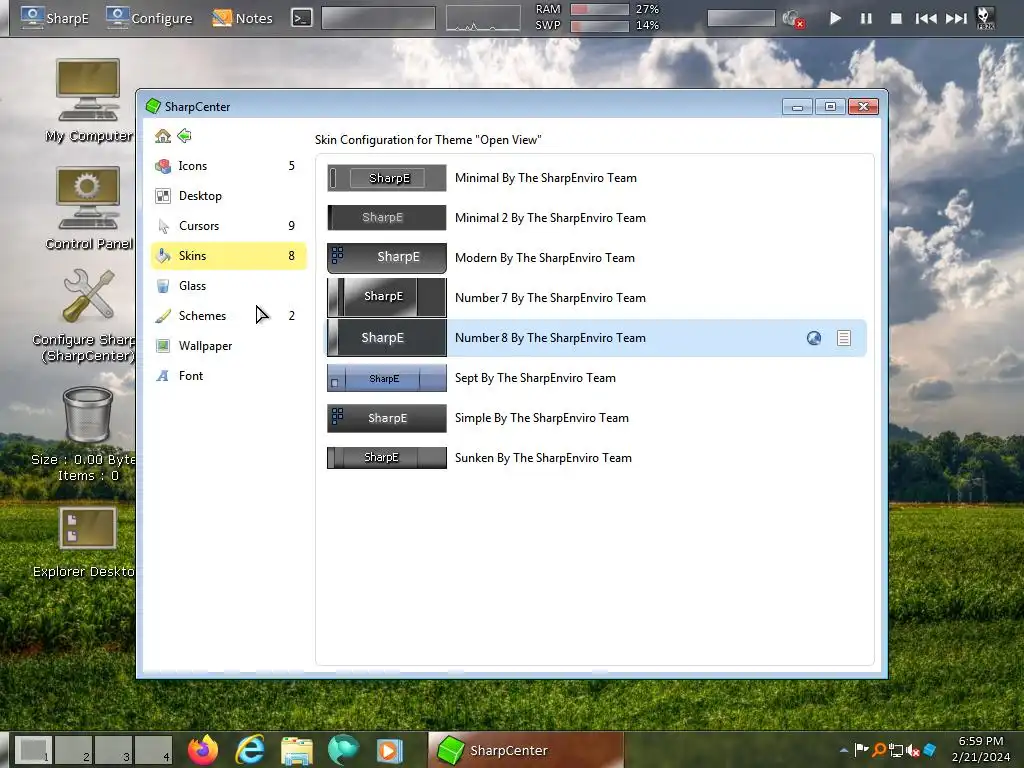Show hidden tray icons arrow
Screen dimensions: 1024x768
tap(844, 750)
